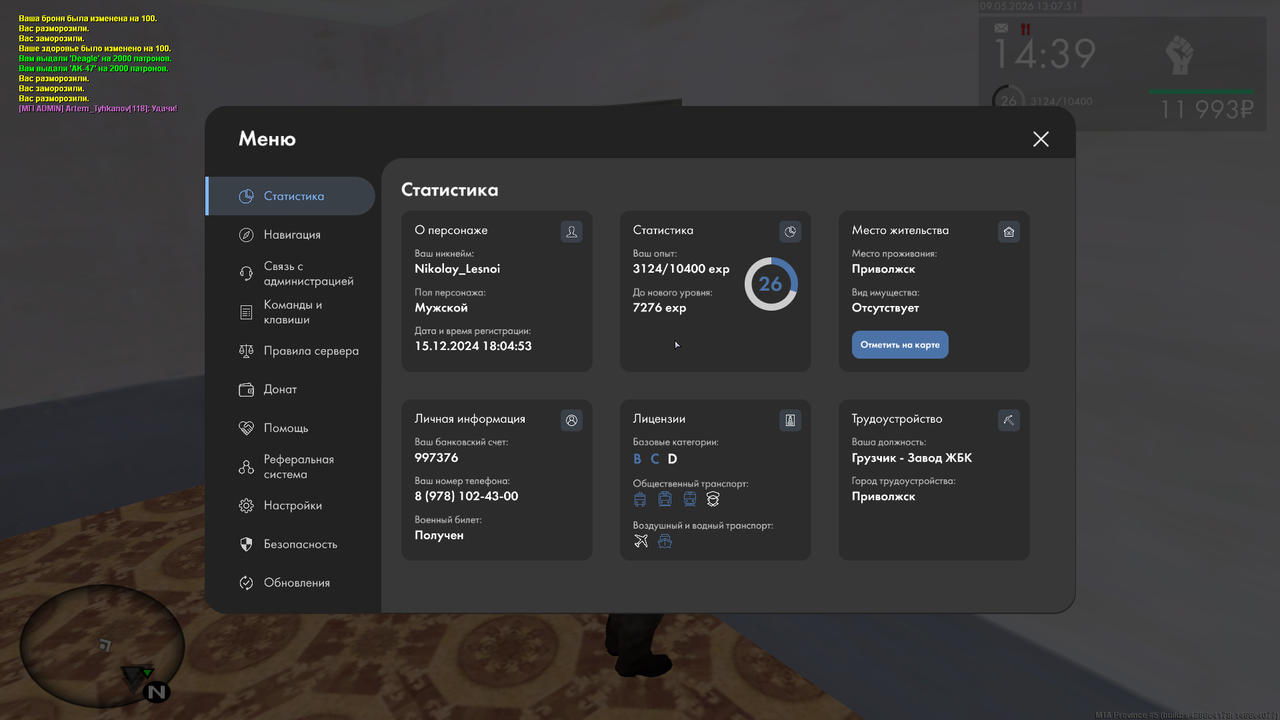Click the date stamp 09.05.2026 13:07:51
Image resolution: width=1280 pixels, height=720 pixels.
coord(1028,6)
